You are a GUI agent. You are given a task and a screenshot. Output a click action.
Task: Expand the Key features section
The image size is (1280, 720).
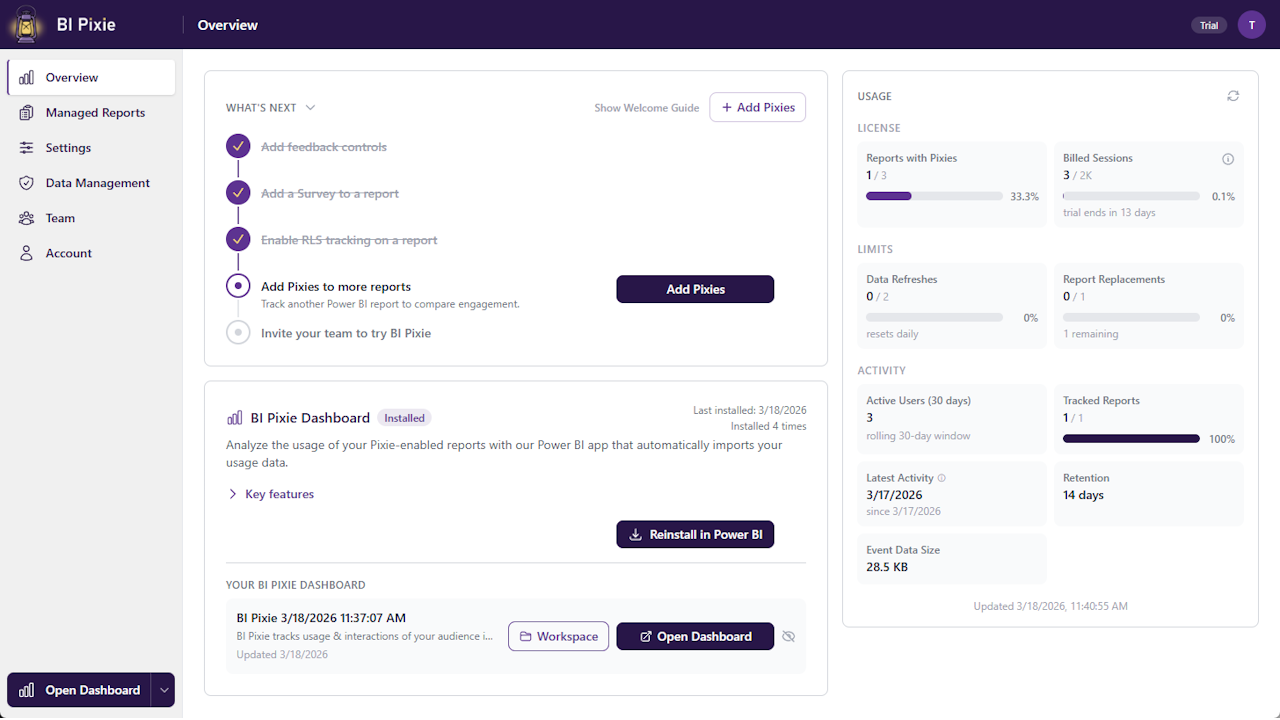270,494
